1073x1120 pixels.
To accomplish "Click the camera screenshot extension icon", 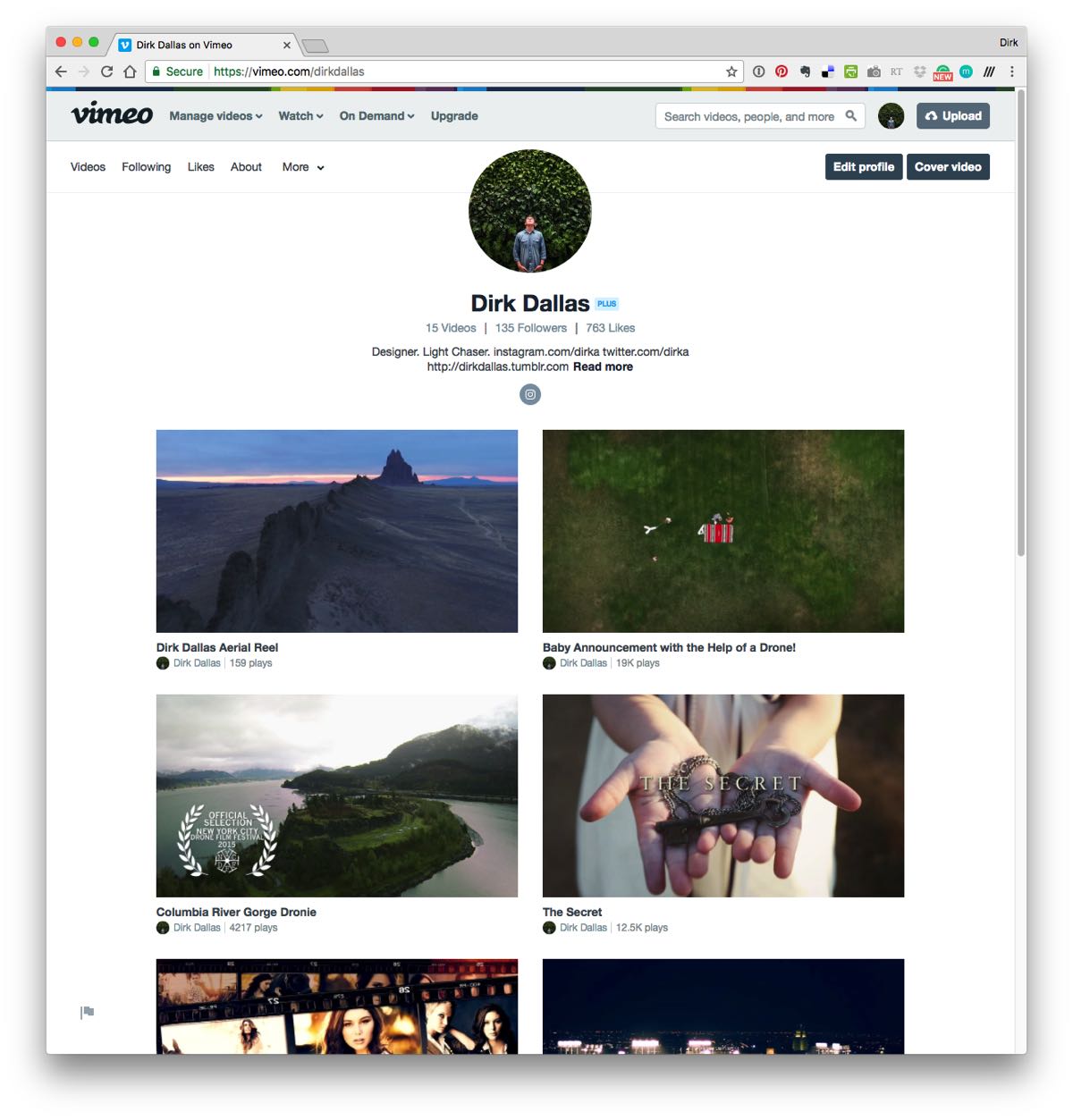I will pos(874,72).
